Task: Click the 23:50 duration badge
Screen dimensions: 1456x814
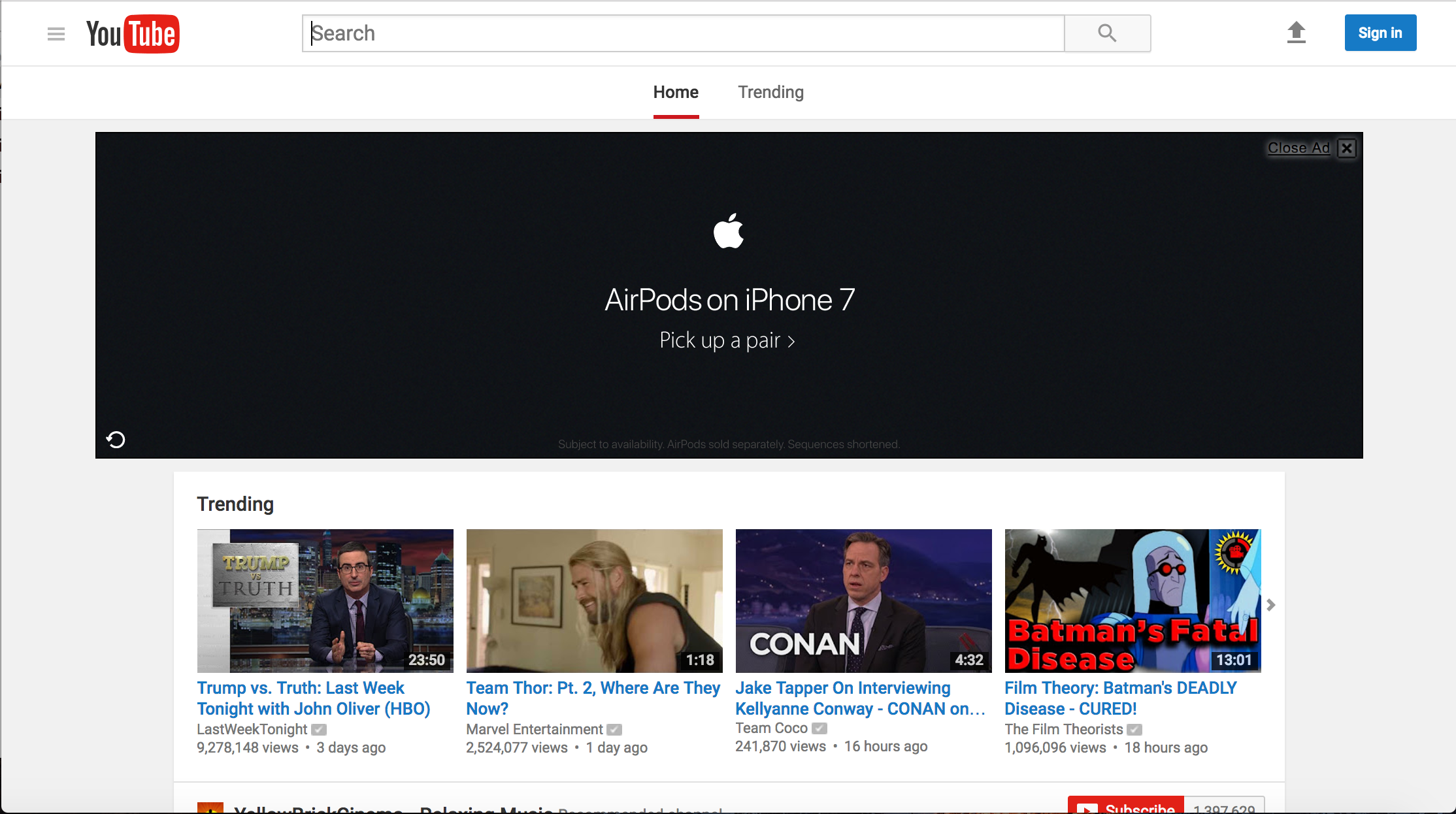Action: [427, 660]
